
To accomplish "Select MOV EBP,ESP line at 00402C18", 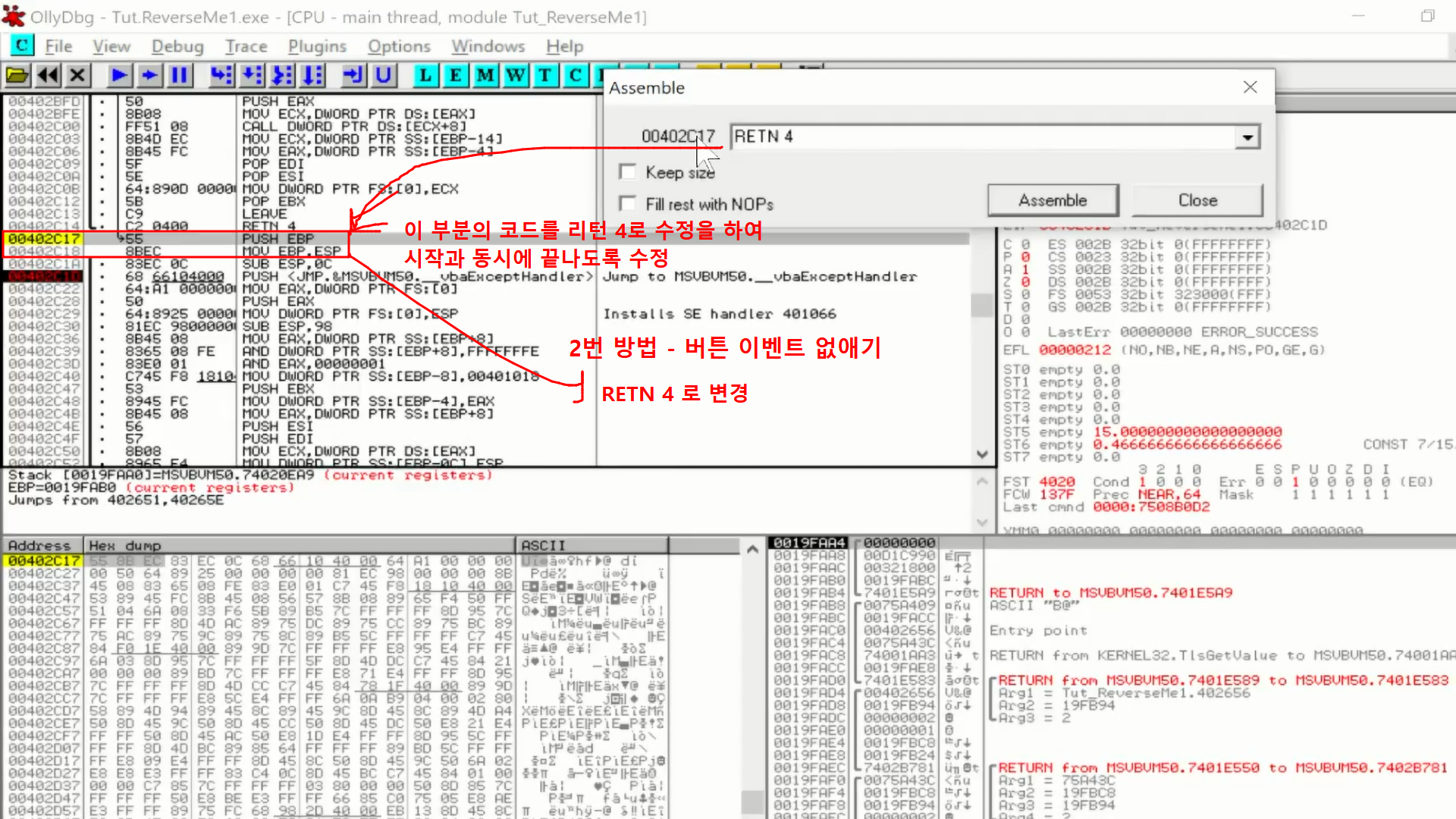I will pyautogui.click(x=485, y=251).
